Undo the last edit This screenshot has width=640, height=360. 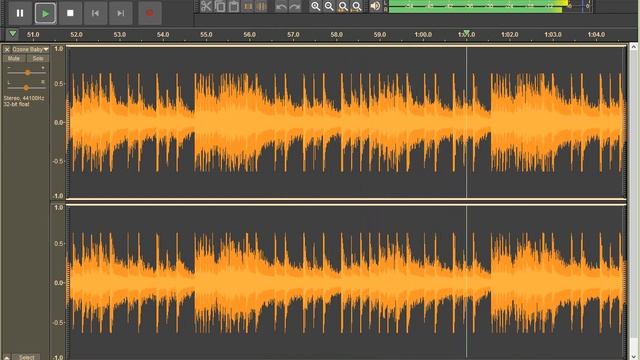tap(281, 6)
